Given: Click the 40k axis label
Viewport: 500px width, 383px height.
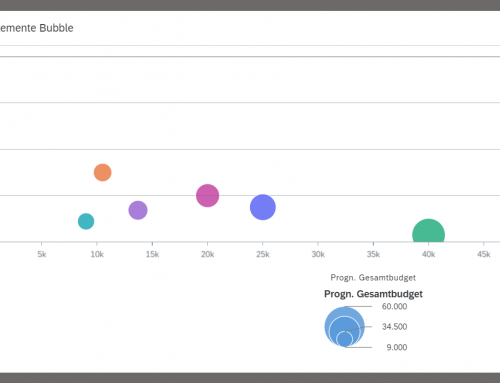Looking at the screenshot, I should pos(429,254).
